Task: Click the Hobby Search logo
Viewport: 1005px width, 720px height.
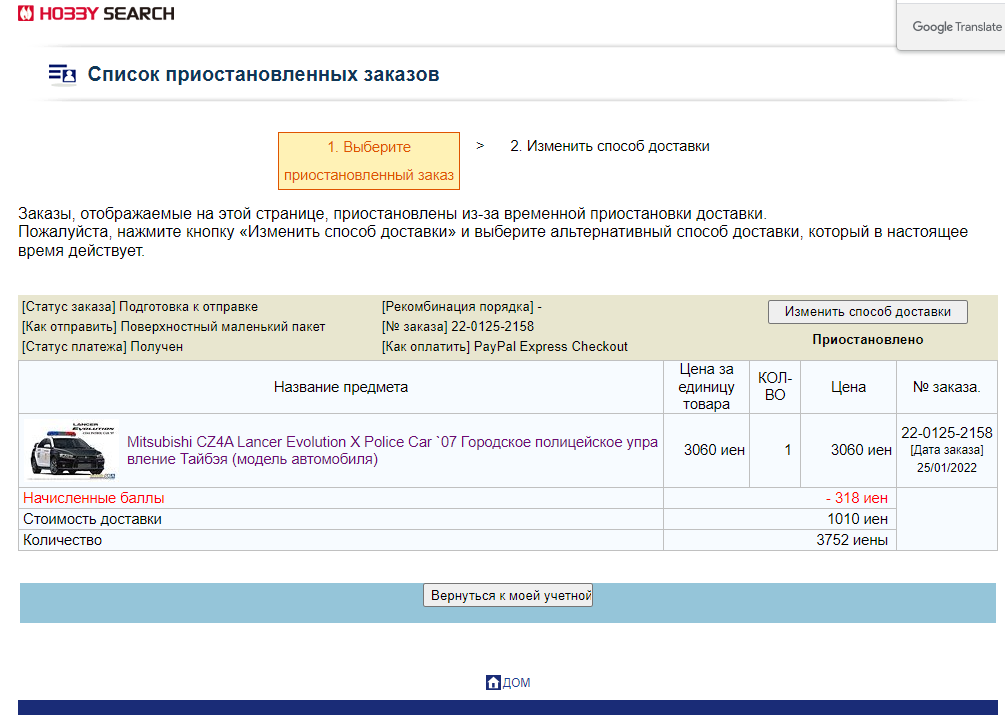Action: click(96, 14)
